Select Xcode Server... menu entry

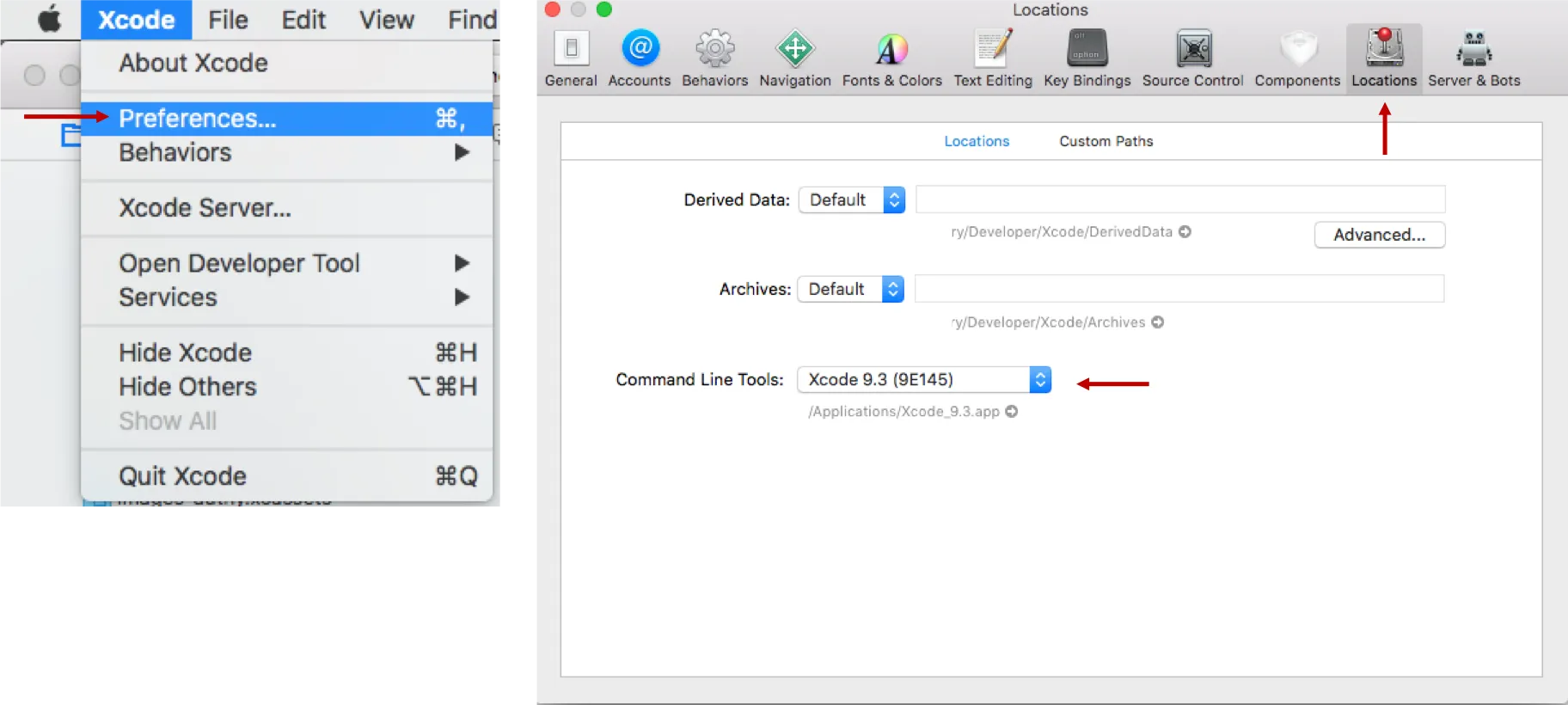(287, 208)
